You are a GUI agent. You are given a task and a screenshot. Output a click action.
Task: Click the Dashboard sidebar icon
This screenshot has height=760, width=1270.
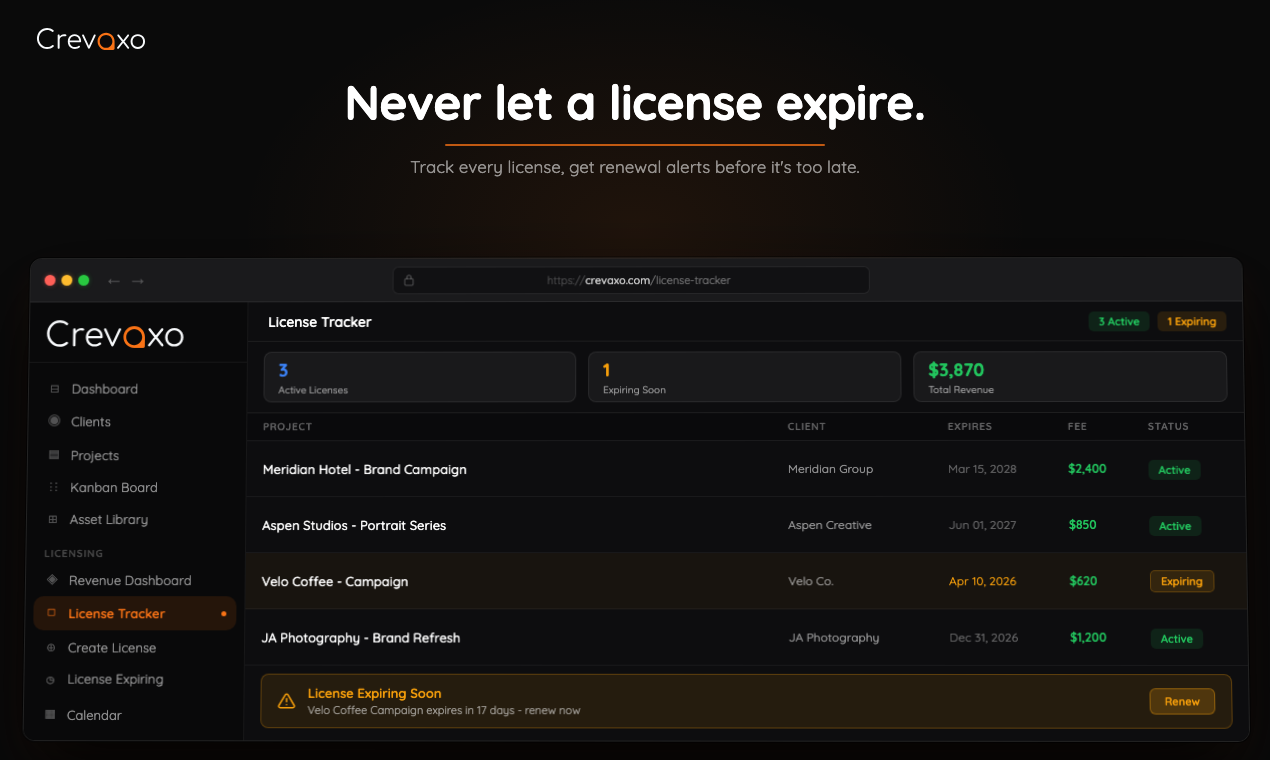55,389
